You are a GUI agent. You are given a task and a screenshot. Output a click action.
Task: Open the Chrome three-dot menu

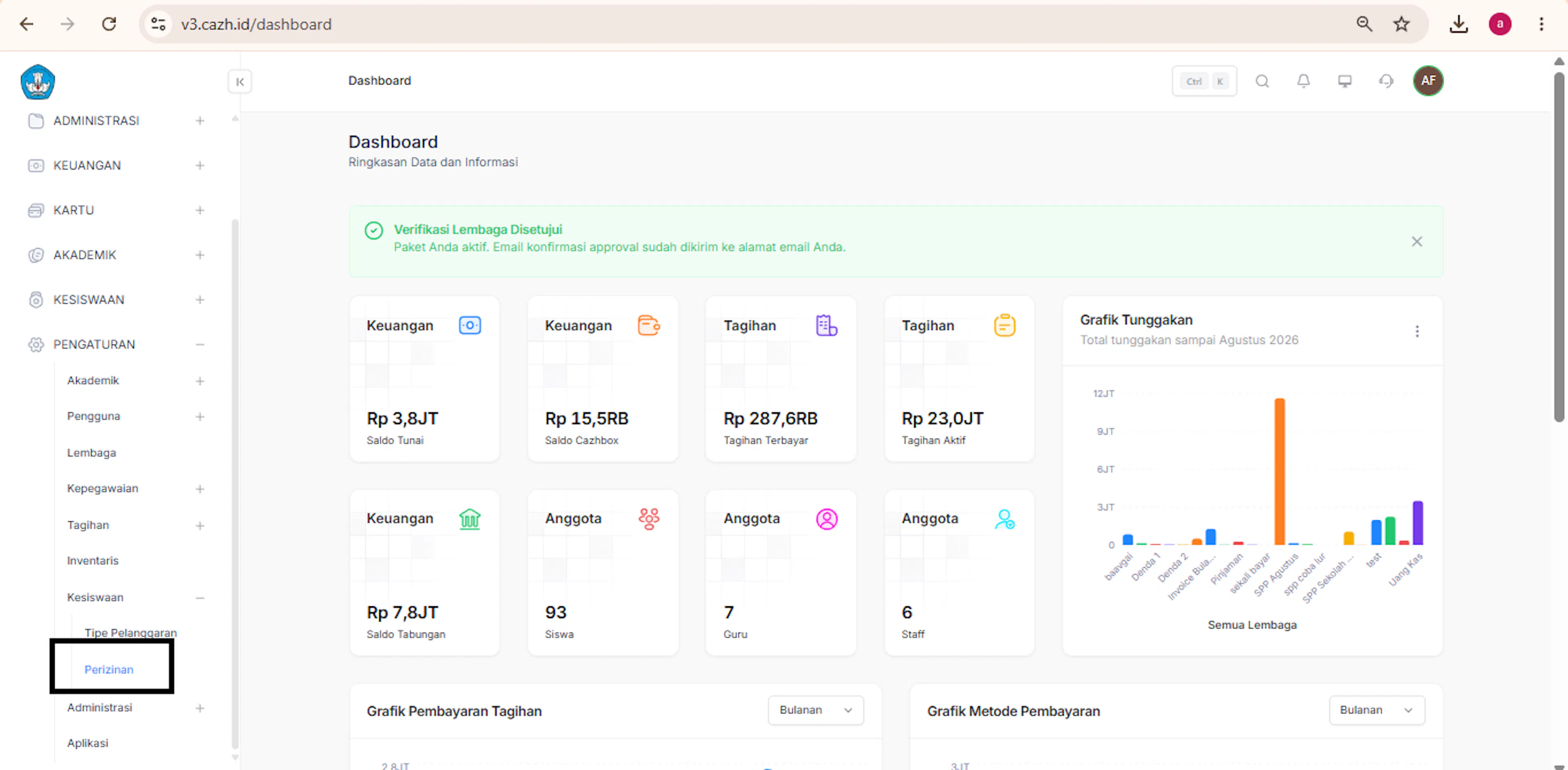click(x=1541, y=24)
